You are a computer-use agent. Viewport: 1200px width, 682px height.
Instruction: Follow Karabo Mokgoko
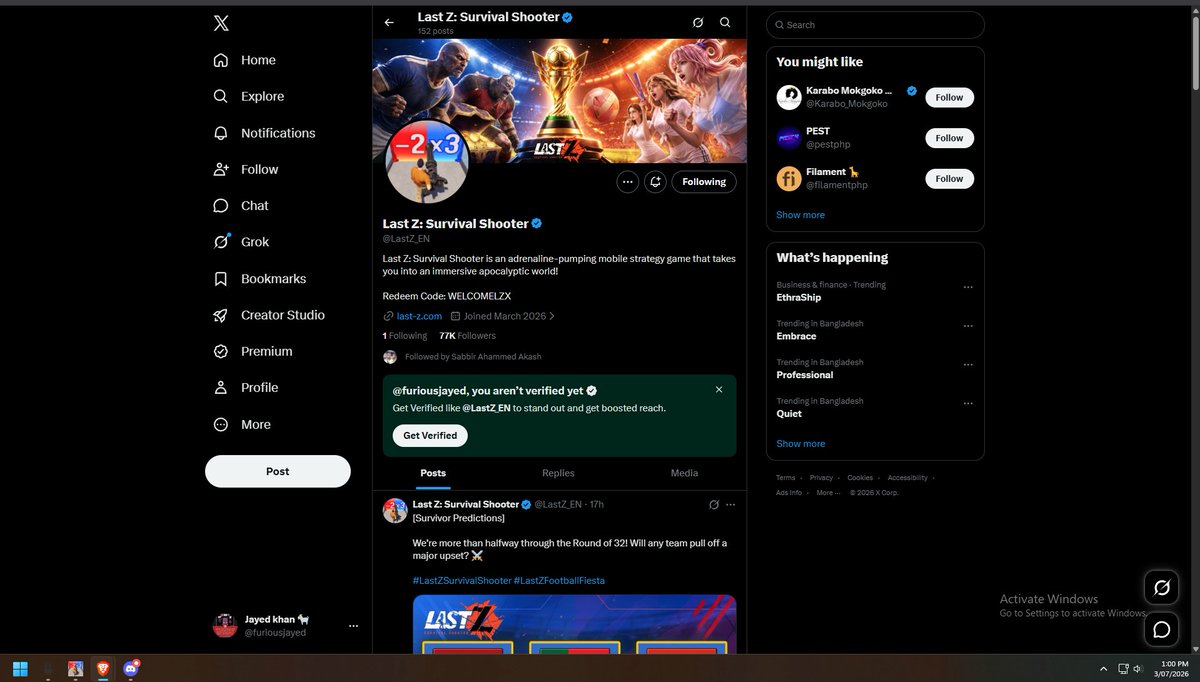[x=949, y=98]
